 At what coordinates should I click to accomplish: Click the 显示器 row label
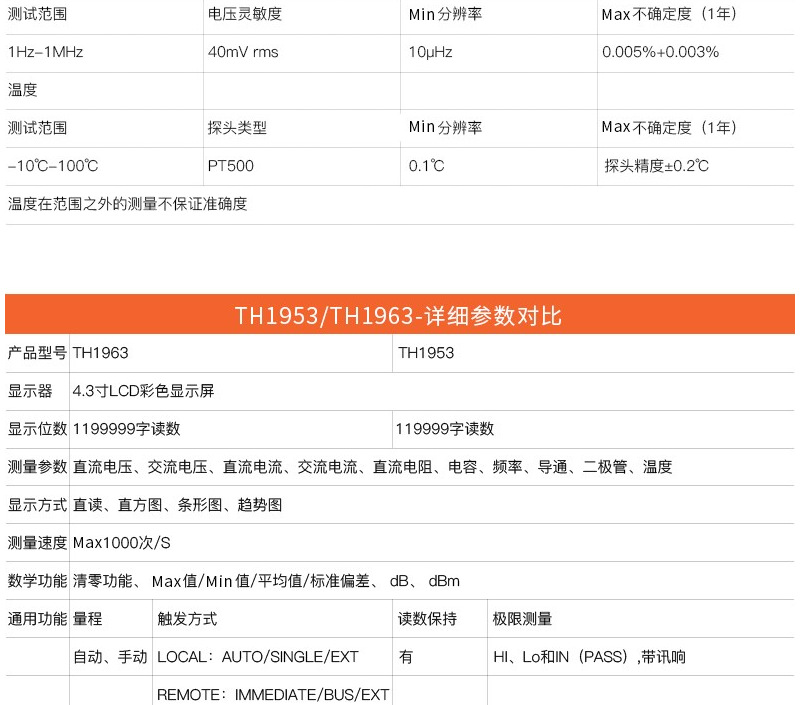pos(30,391)
